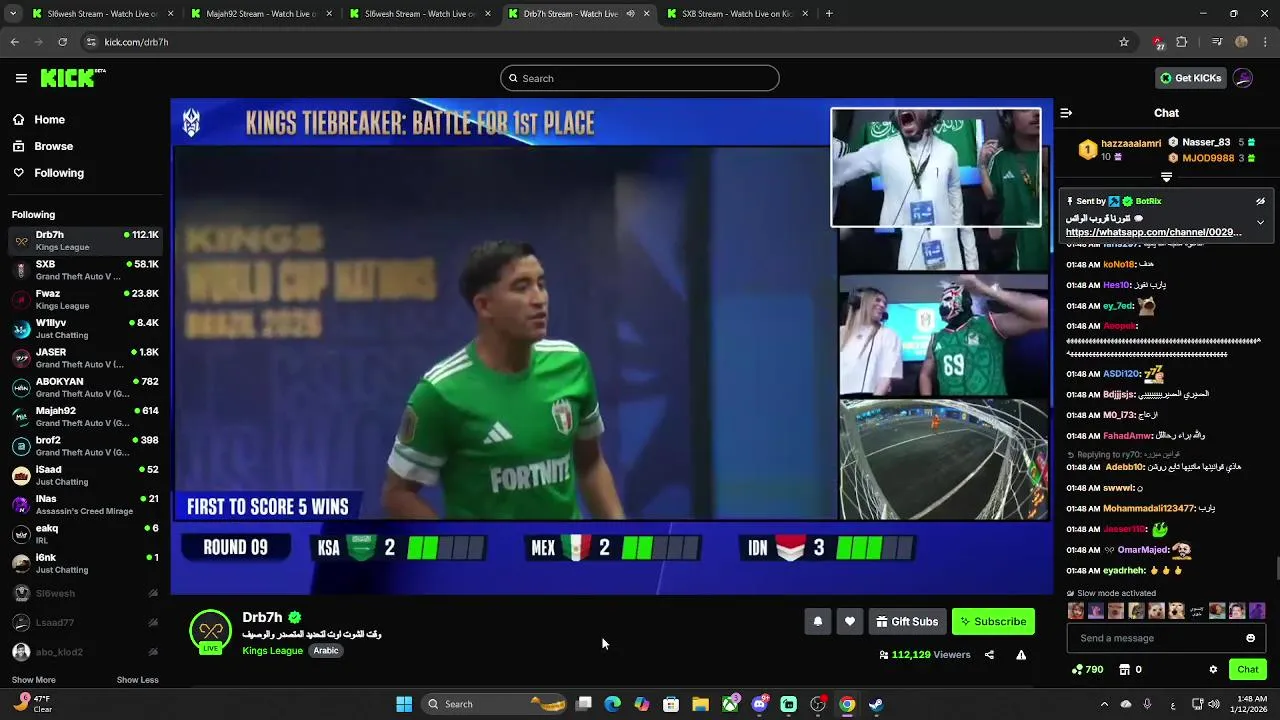1280x720 pixels.
Task: Open the Kings League category link
Action: point(272,650)
